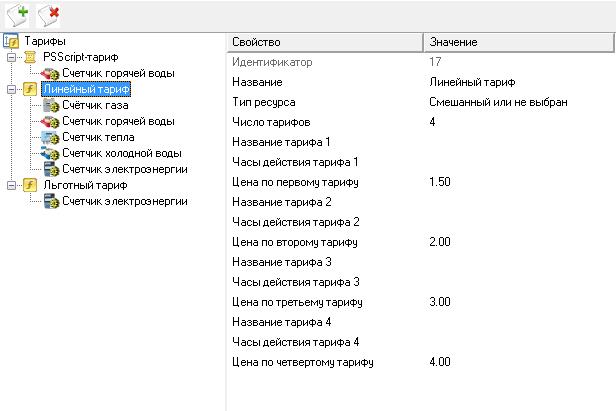The image size is (616, 411).
Task: Click the PSScript-тариф scroll icon
Action: click(30, 57)
